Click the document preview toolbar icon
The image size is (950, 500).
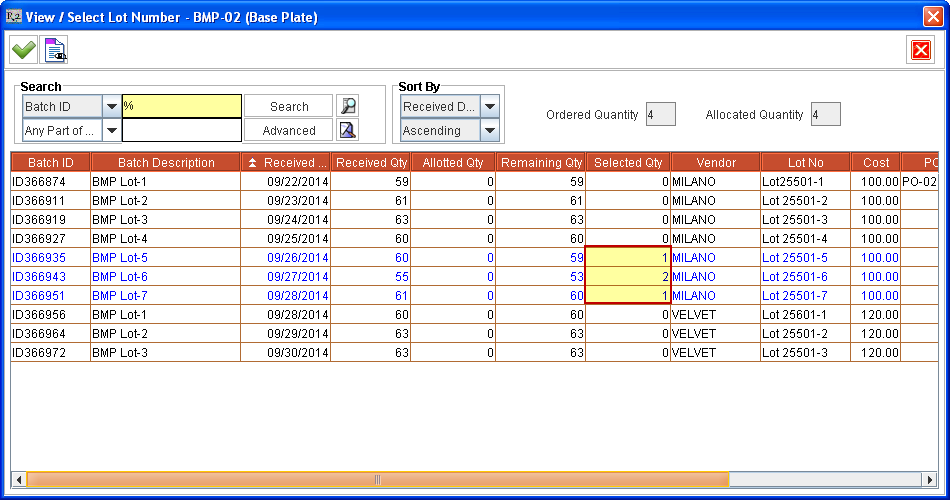(55, 49)
